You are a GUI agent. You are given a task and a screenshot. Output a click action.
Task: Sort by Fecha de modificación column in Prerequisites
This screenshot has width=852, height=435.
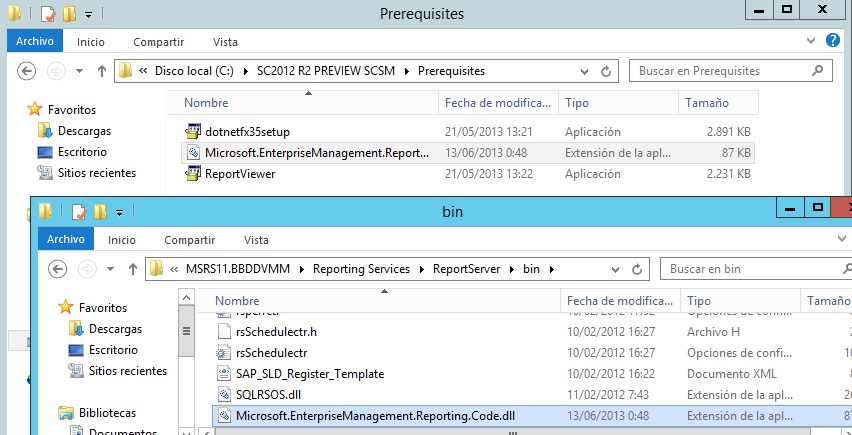[497, 103]
